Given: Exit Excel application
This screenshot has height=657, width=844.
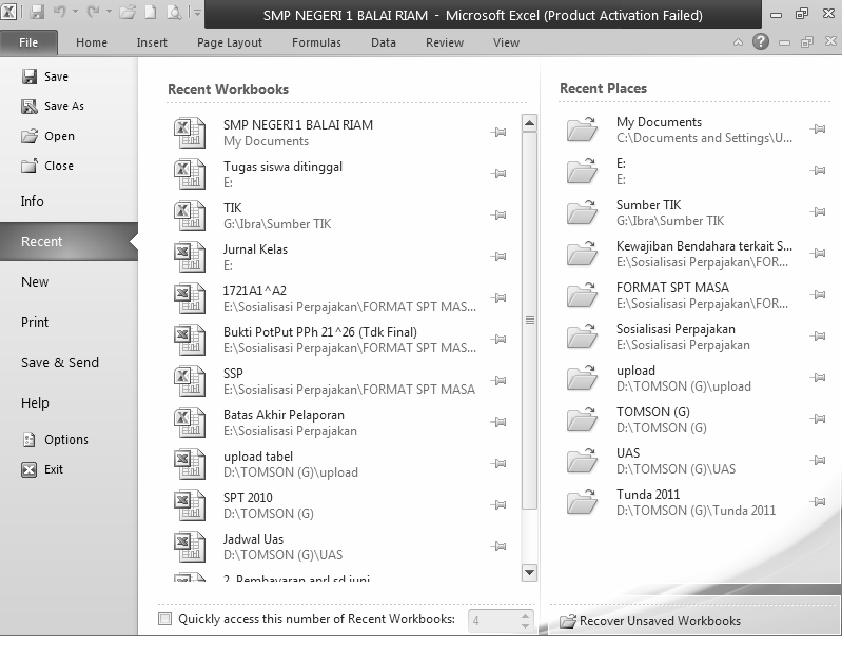Looking at the screenshot, I should pyautogui.click(x=41, y=470).
